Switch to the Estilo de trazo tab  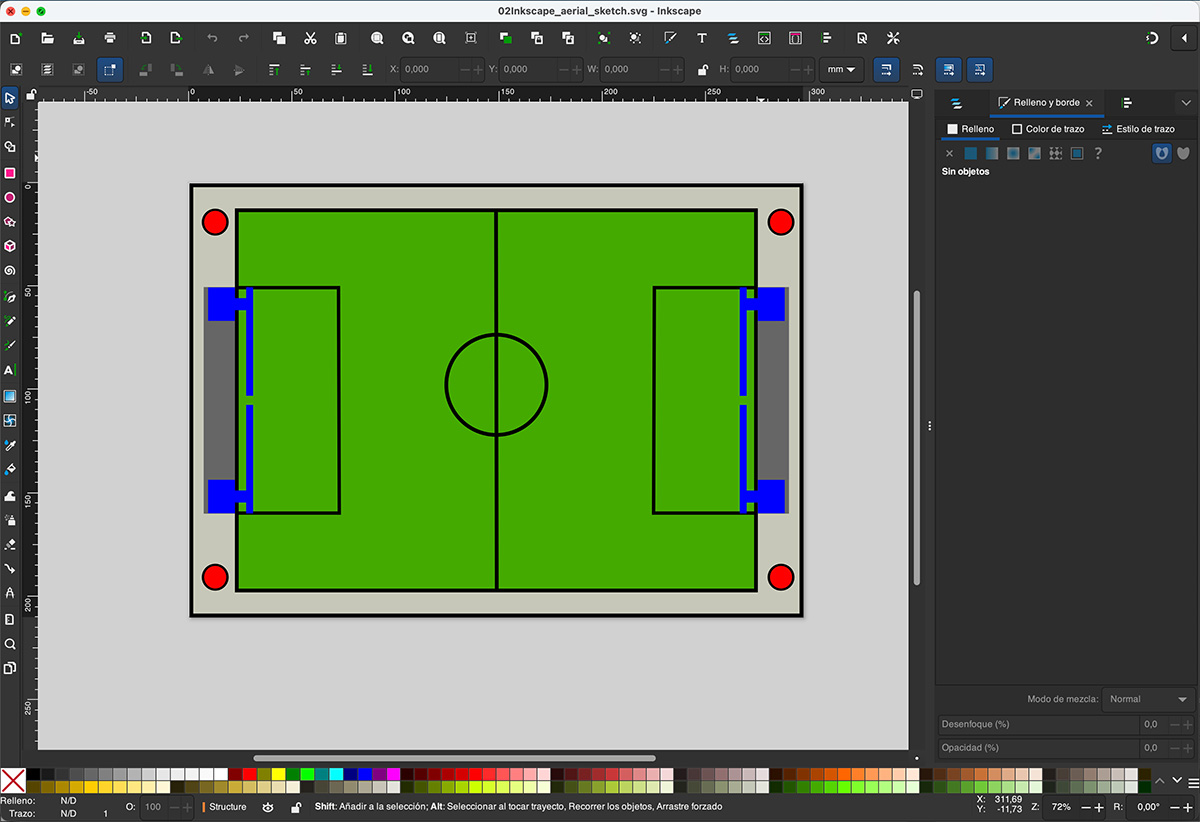click(1140, 129)
